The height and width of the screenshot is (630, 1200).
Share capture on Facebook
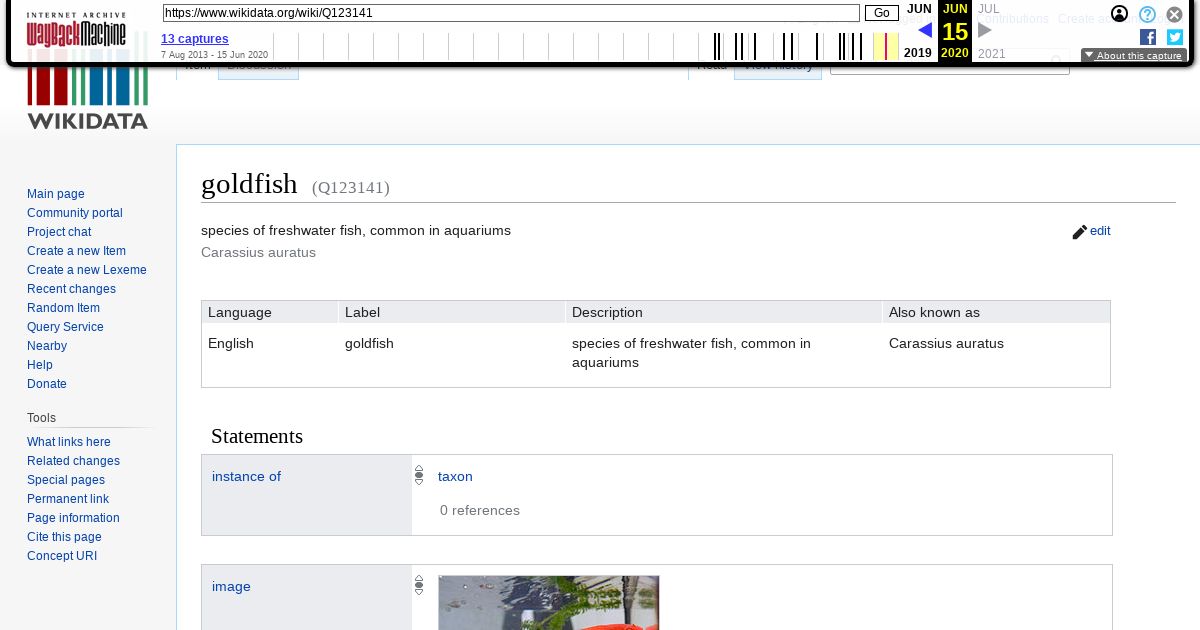click(x=1148, y=37)
